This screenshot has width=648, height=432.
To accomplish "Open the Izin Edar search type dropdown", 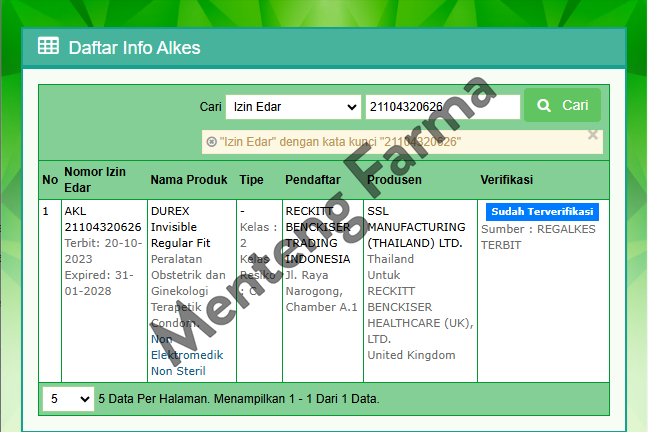I will coord(293,107).
